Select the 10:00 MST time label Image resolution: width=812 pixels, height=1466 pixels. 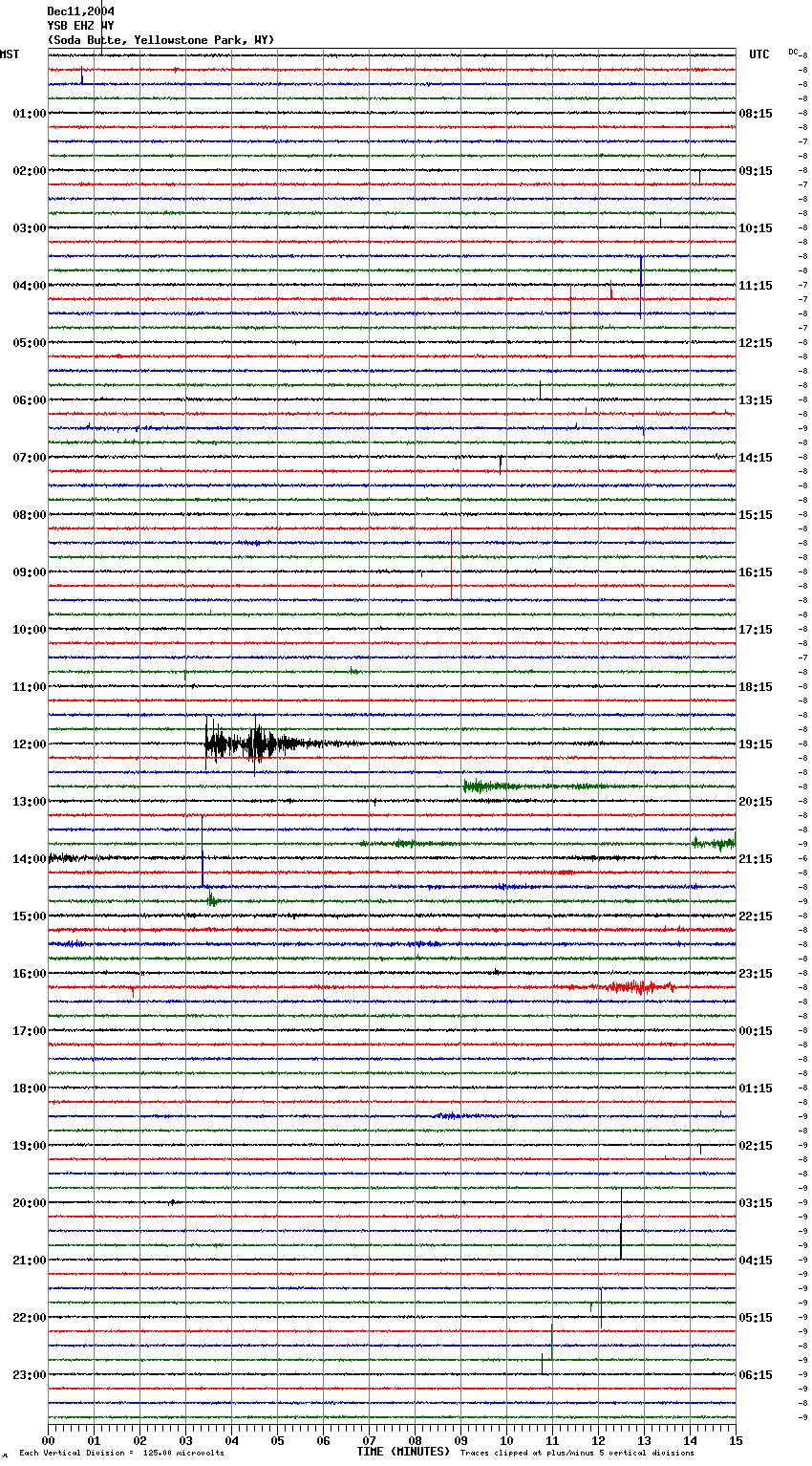pyautogui.click(x=30, y=630)
